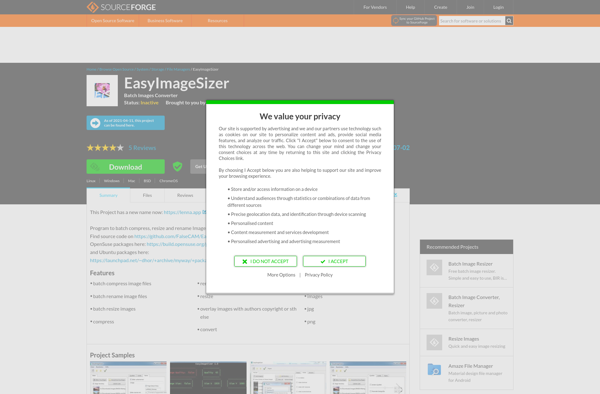This screenshot has width=600, height=394.
Task: Open the lenna.app link
Action: pyautogui.click(x=183, y=212)
